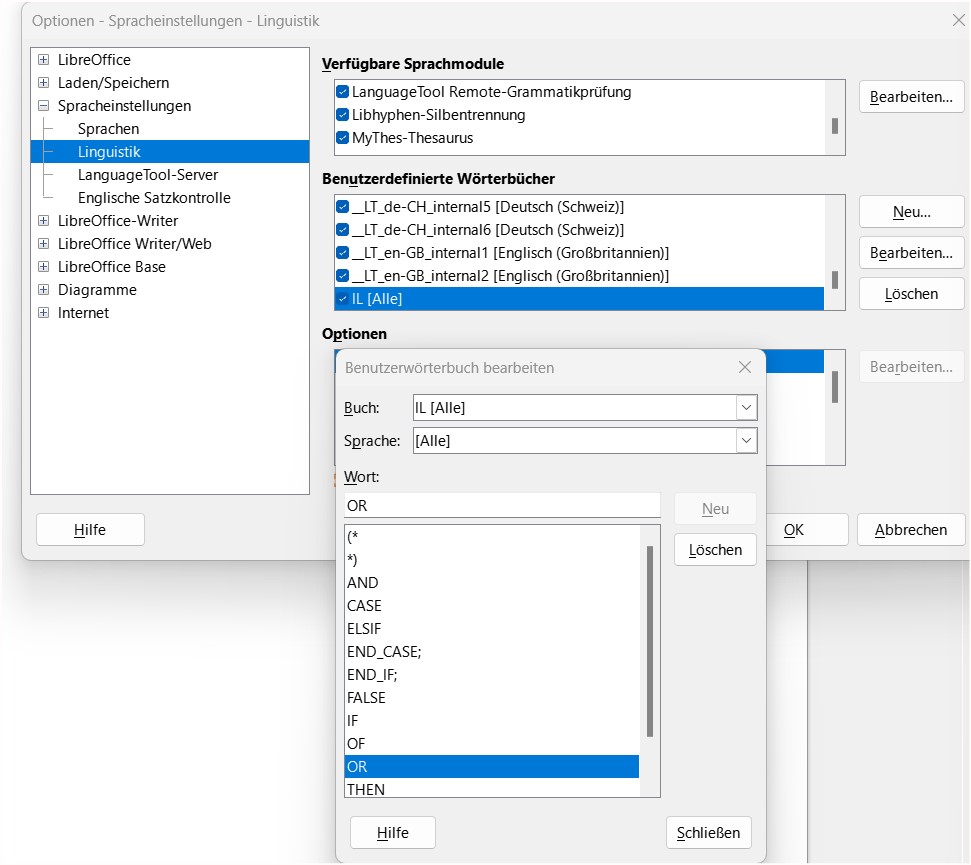Uncheck the __LT_en-GB_internal2 dictionary
Screen dimensions: 971x865
coord(342,276)
